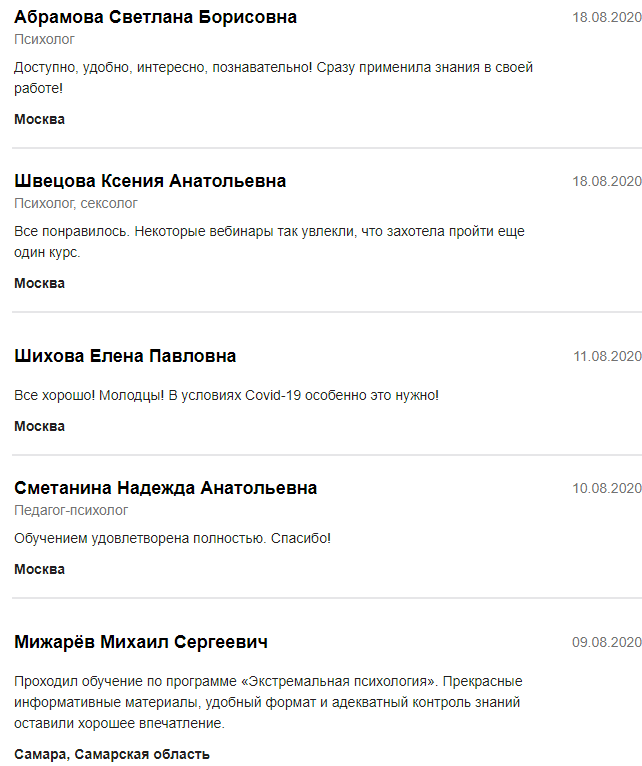The height and width of the screenshot is (766, 642).
Task: Click review text beginning "Все понравилось"
Action: point(269,241)
